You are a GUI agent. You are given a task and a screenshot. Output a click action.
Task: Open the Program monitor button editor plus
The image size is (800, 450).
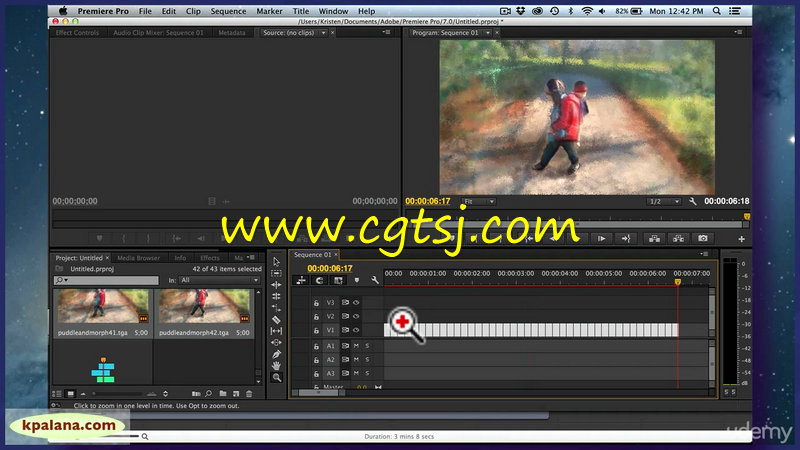click(x=741, y=239)
